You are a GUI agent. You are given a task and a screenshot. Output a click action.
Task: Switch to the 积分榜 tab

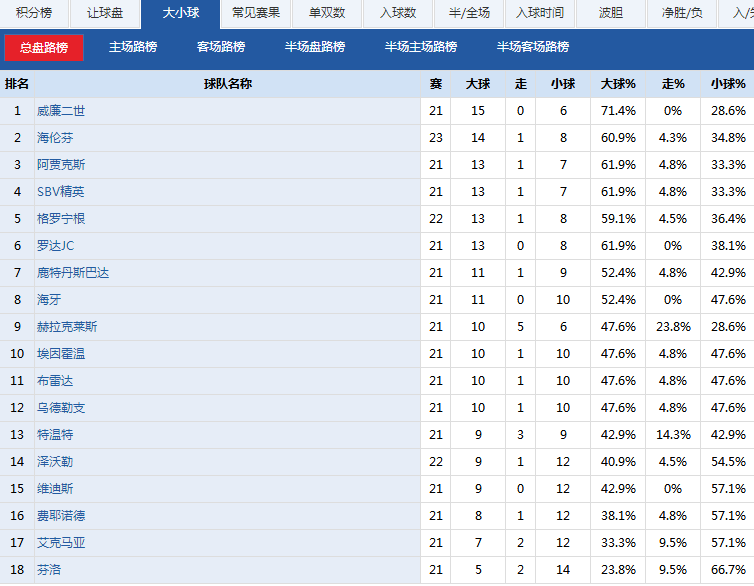tap(34, 13)
